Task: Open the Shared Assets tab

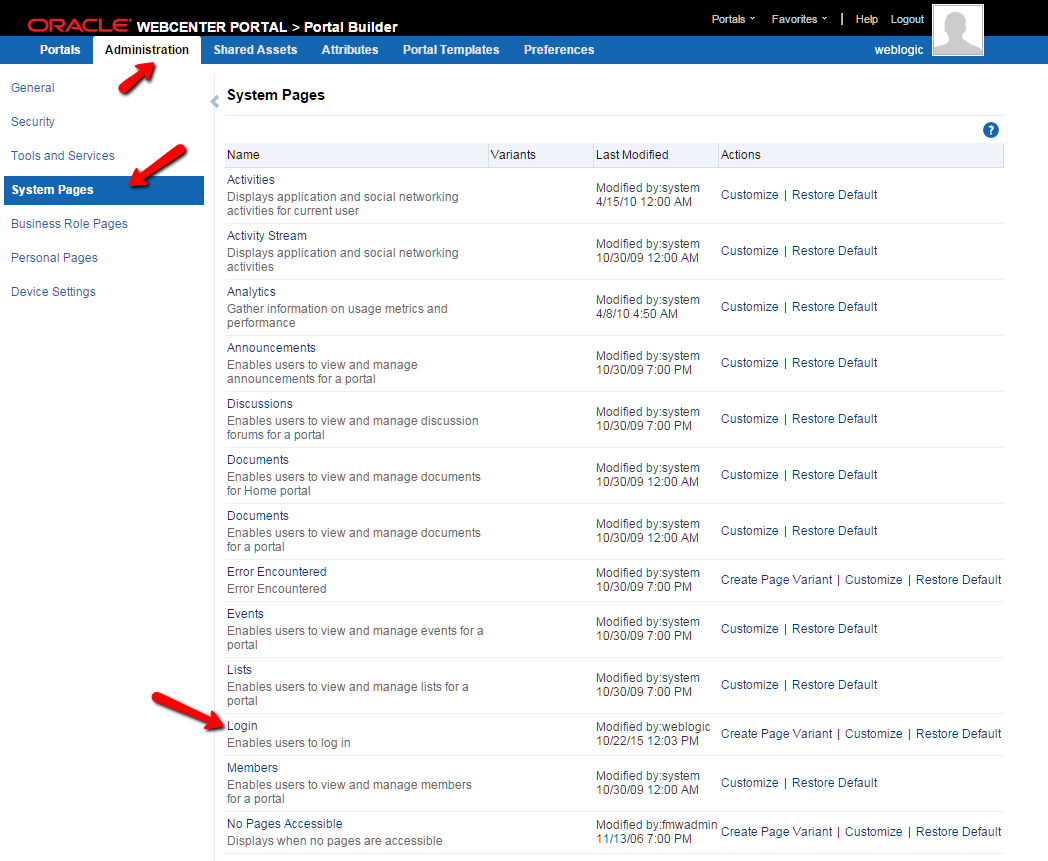Action: coord(255,49)
